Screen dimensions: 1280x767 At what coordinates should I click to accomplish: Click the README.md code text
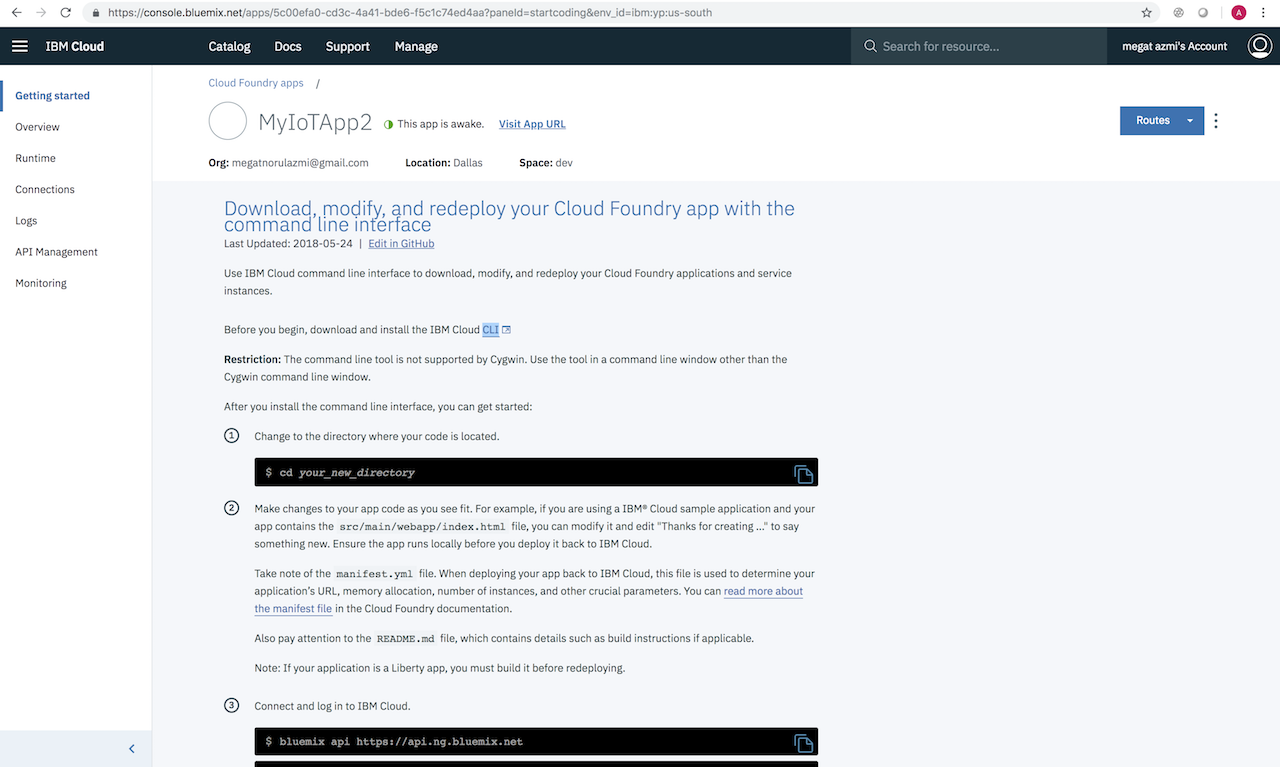tap(406, 639)
